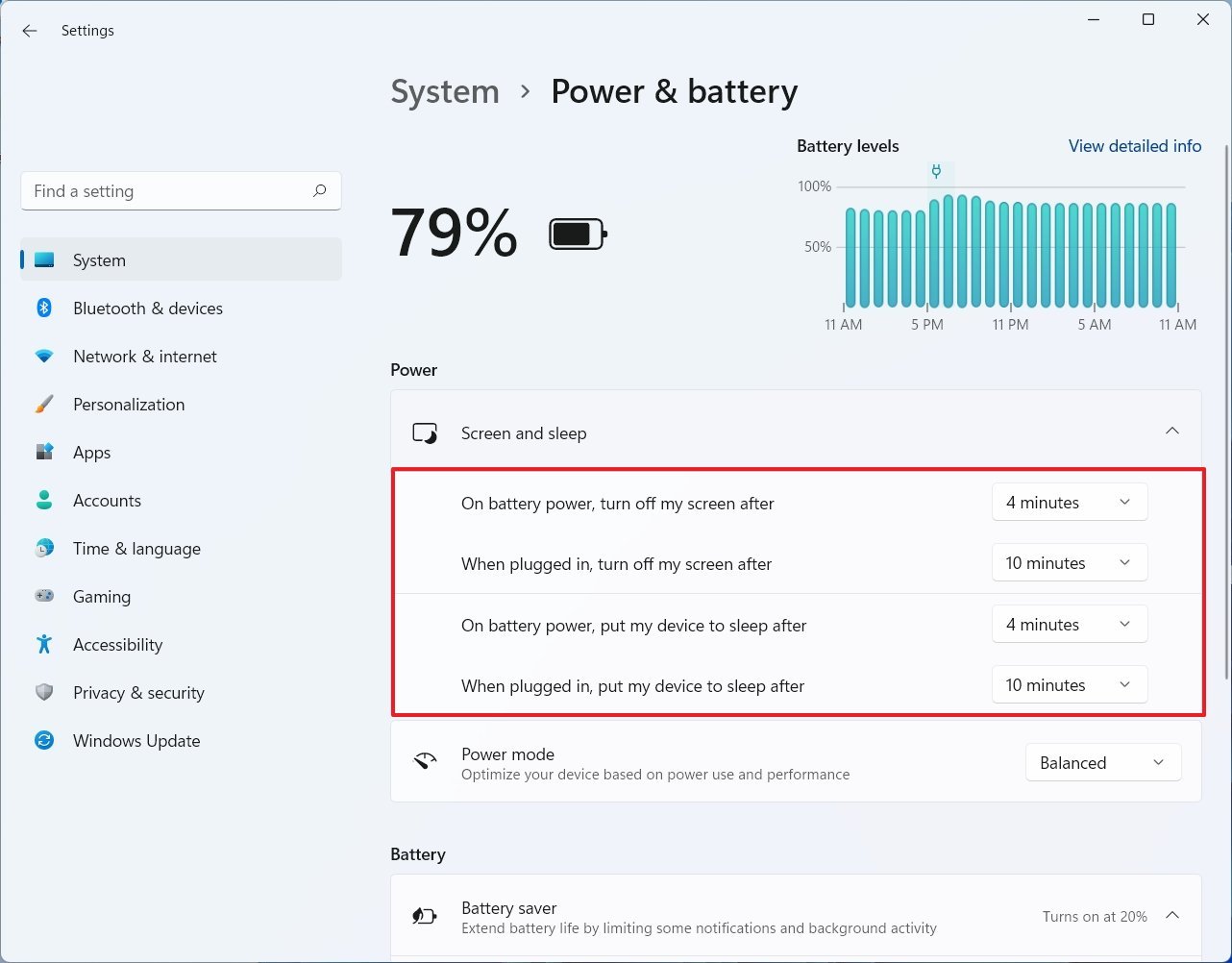Screen dimensions: 1232x963
Task: Open View detailed info link
Action: pyautogui.click(x=1135, y=146)
